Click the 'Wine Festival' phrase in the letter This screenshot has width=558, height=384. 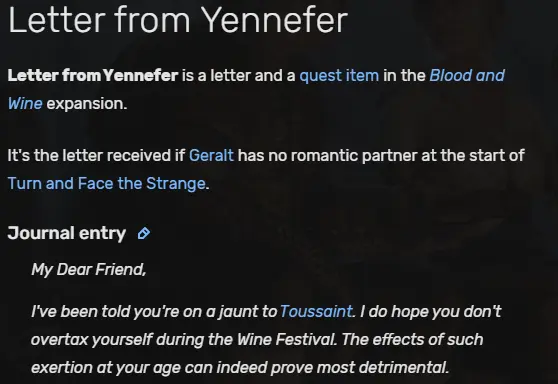(286, 339)
